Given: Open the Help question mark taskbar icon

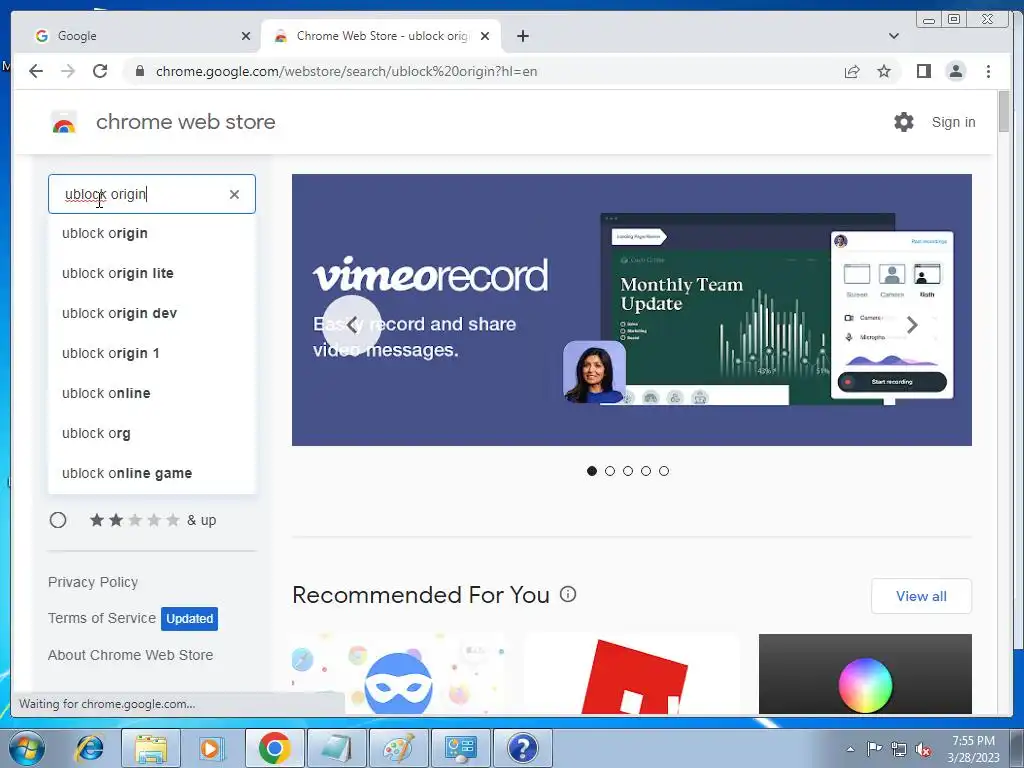Looking at the screenshot, I should pos(522,748).
